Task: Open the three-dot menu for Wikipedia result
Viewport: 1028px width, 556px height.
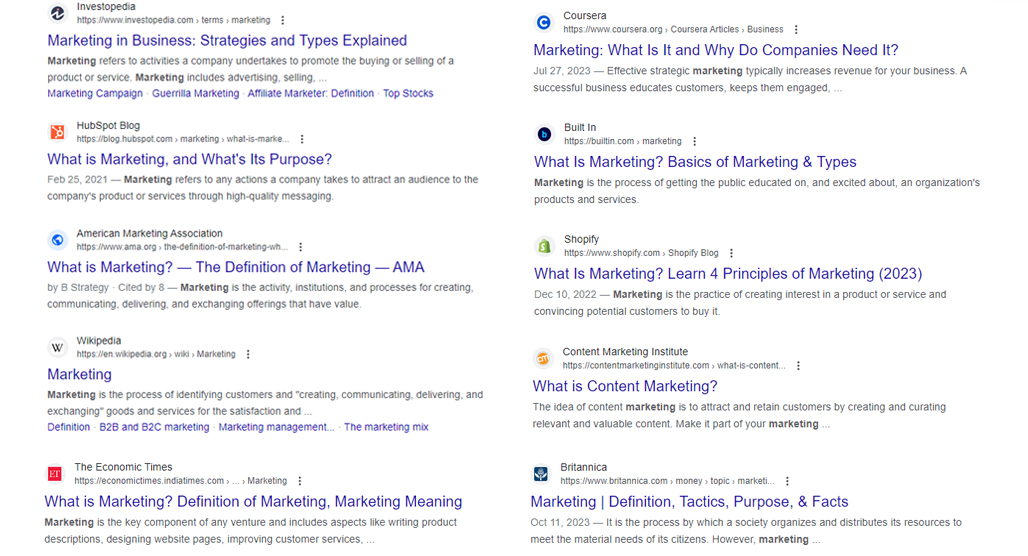Action: (248, 354)
